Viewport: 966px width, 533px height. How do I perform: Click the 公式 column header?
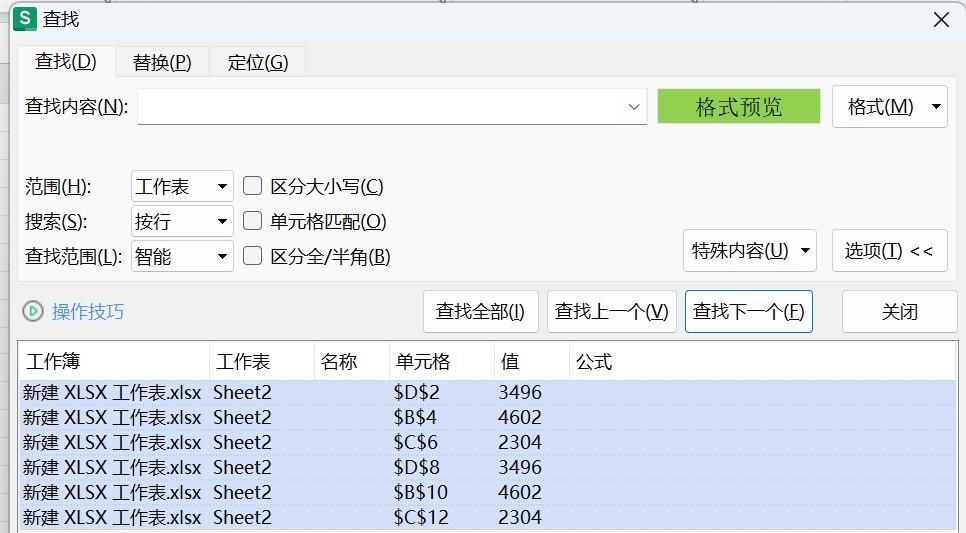763,361
